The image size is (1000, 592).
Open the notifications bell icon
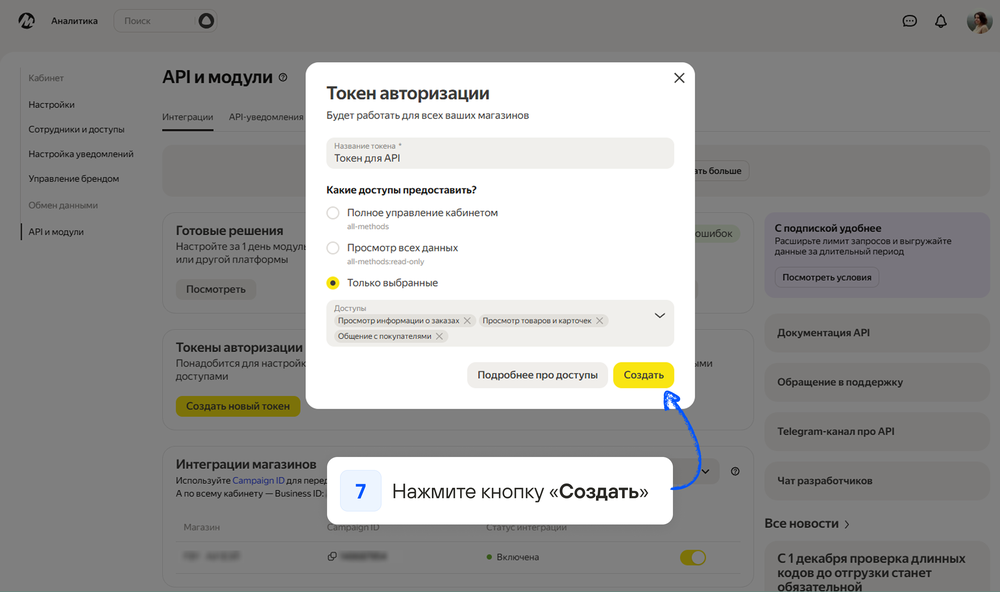(941, 21)
